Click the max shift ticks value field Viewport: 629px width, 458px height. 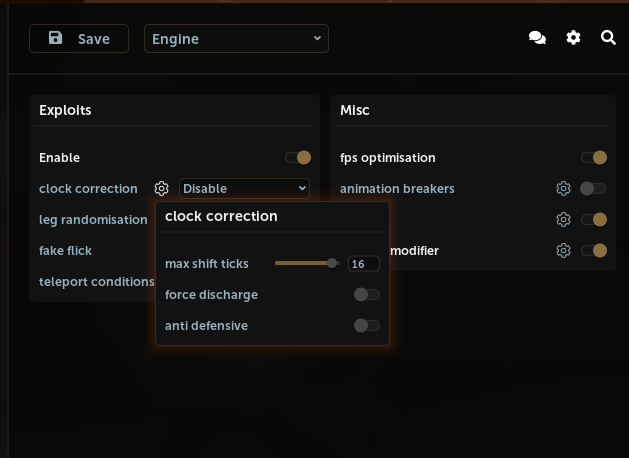click(x=364, y=263)
